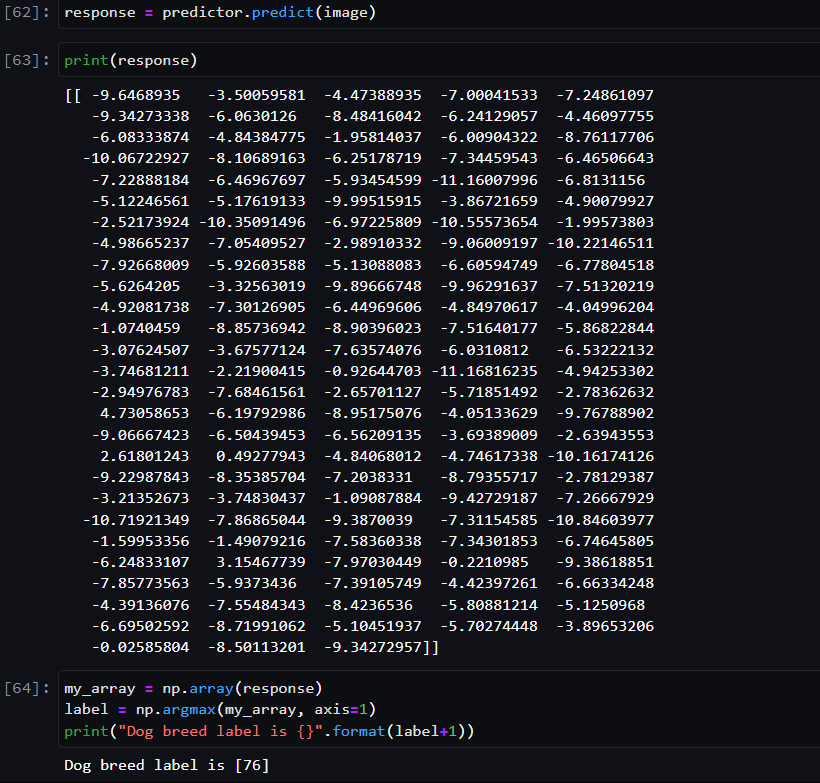Click the value -10.06722927

pyautogui.click(x=136, y=158)
